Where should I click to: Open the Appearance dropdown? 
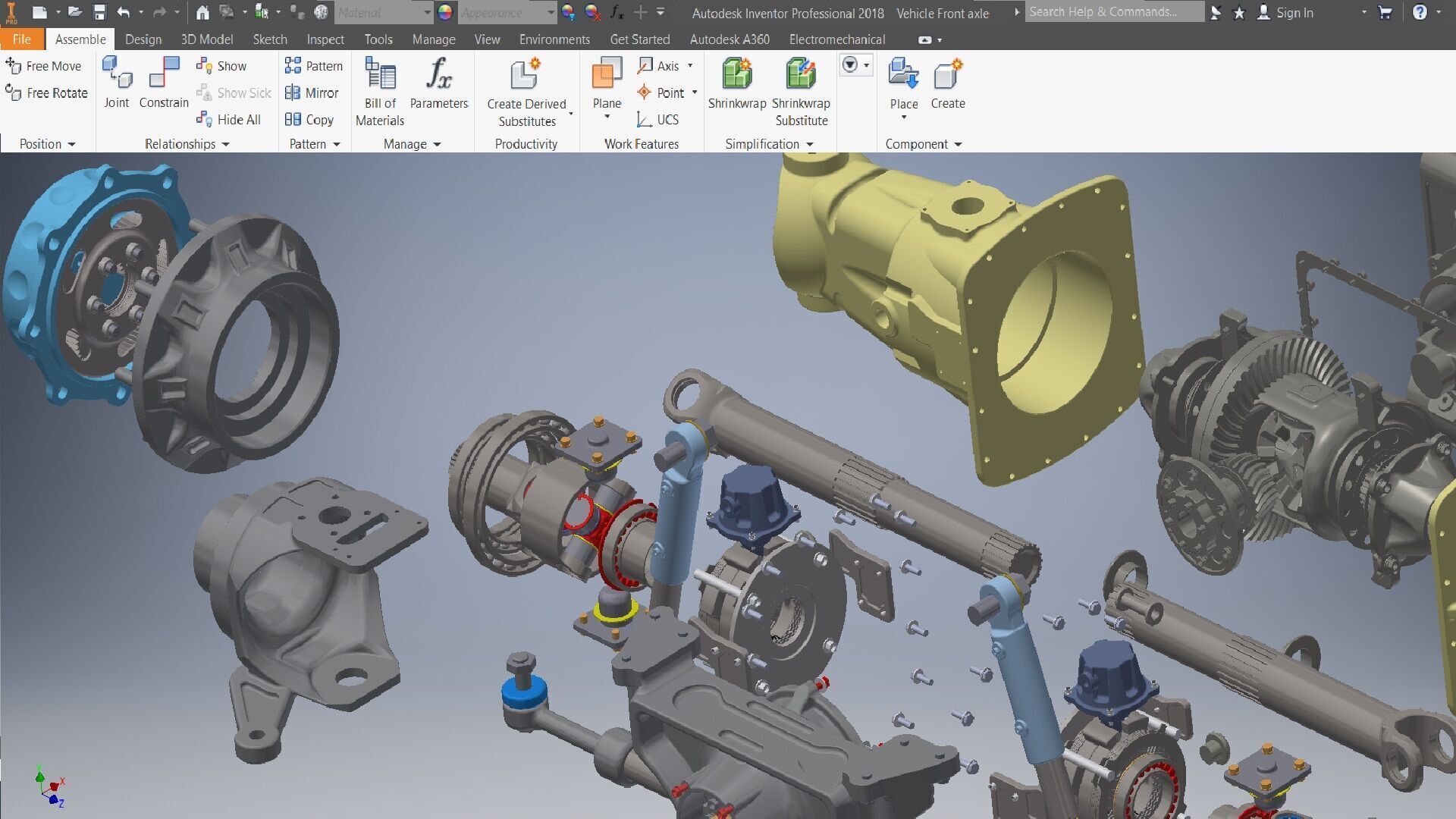point(551,13)
